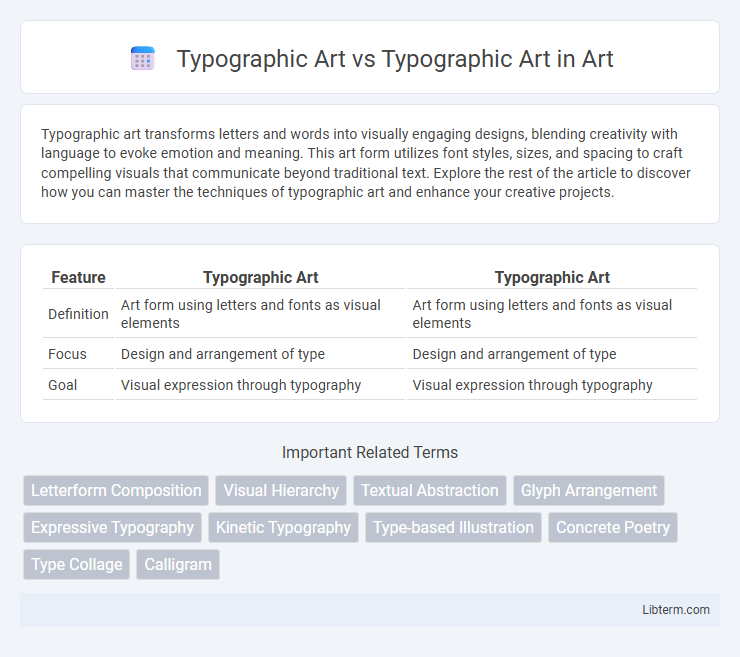The width and height of the screenshot is (740, 657).
Task: Select the 'Definition' row label
Action: pos(78,314)
